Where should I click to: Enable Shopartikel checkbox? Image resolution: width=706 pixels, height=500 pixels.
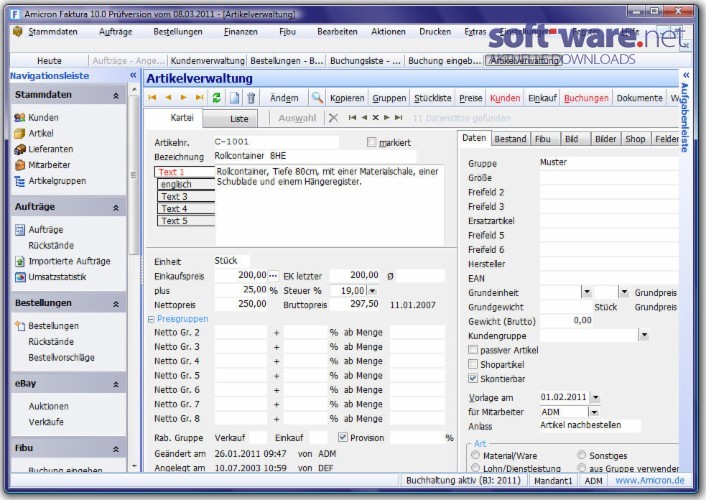click(473, 364)
